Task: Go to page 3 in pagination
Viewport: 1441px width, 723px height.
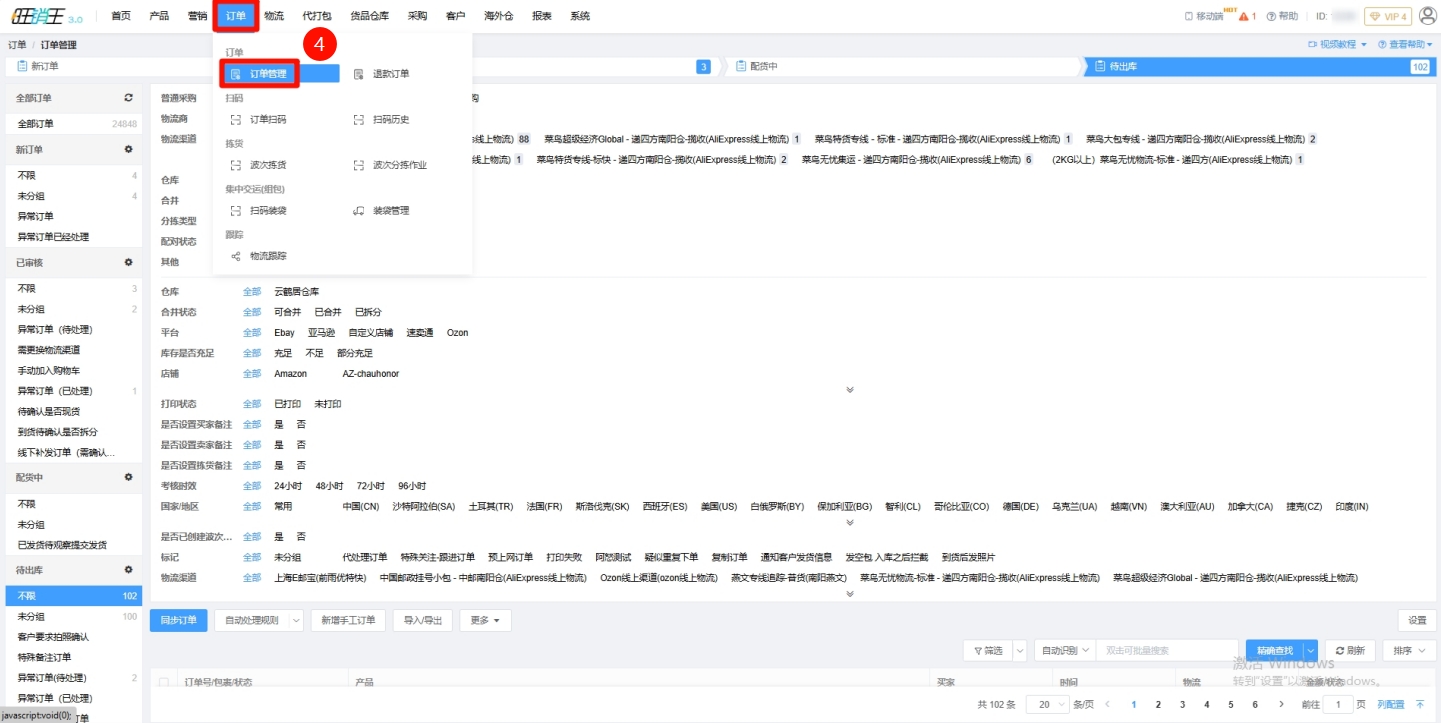Action: [1182, 705]
